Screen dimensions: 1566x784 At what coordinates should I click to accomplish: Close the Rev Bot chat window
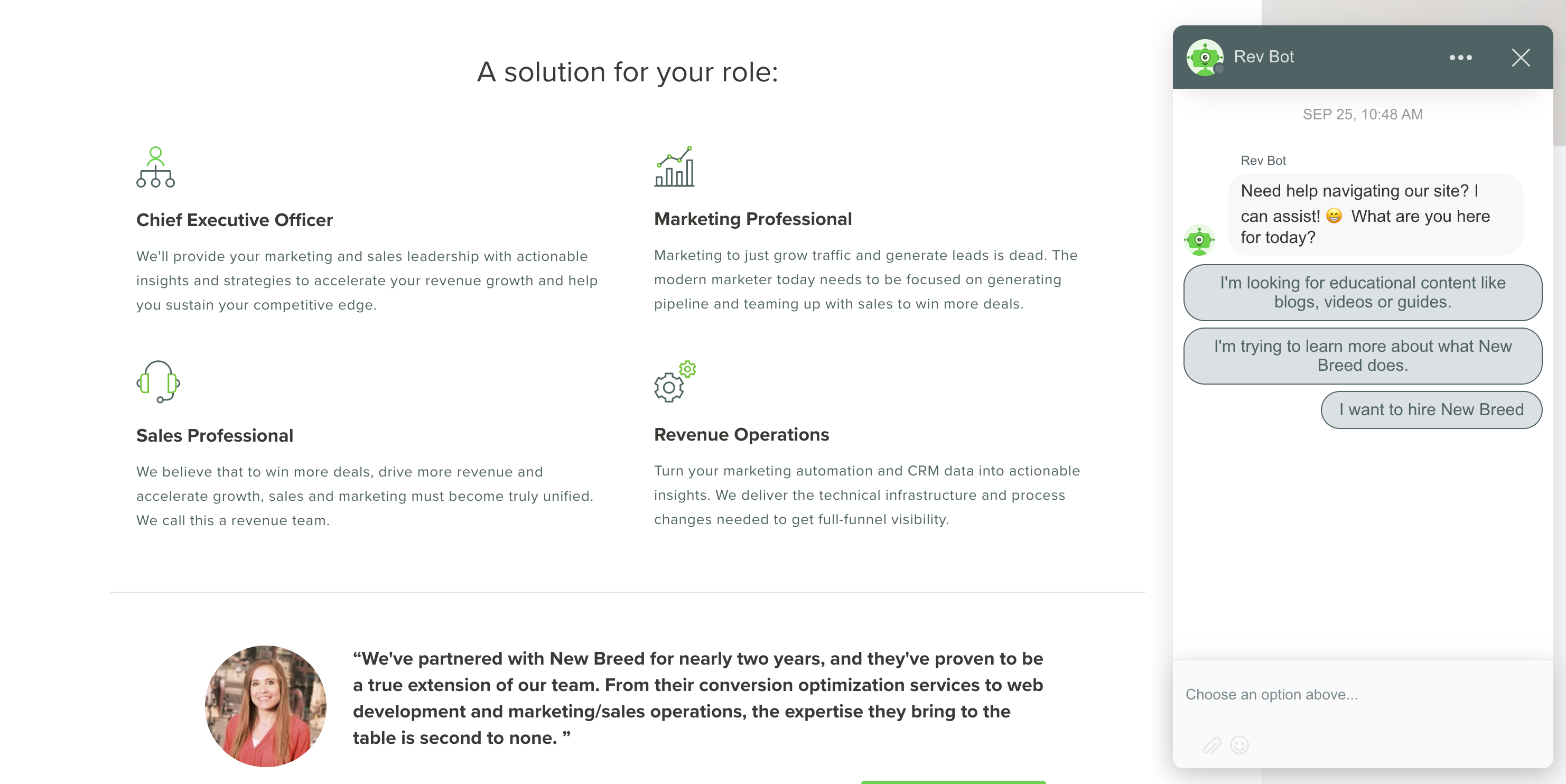coord(1521,58)
